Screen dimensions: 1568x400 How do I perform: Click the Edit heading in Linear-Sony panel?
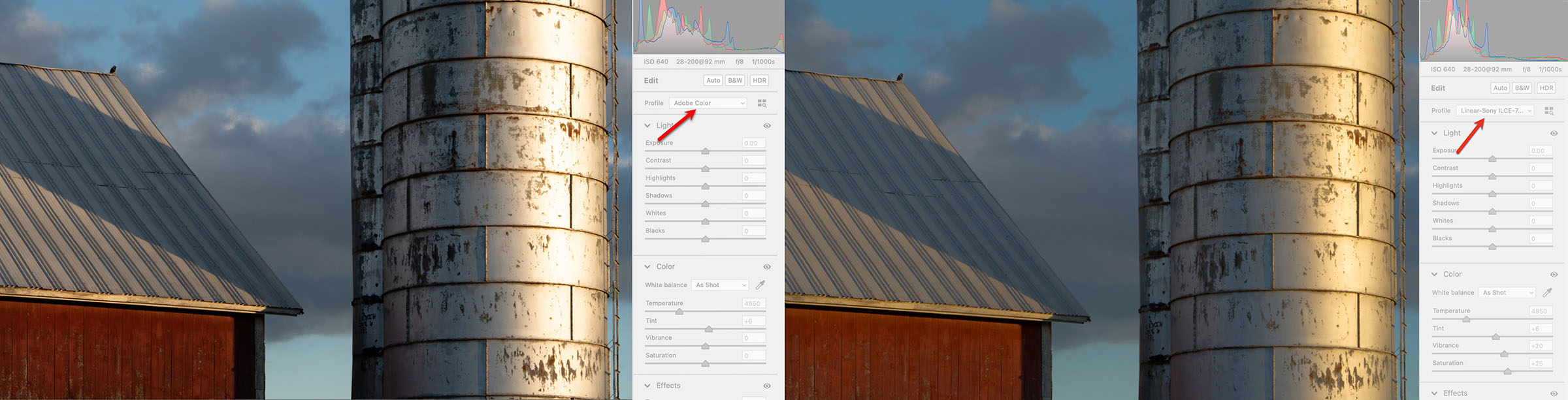(1437, 88)
